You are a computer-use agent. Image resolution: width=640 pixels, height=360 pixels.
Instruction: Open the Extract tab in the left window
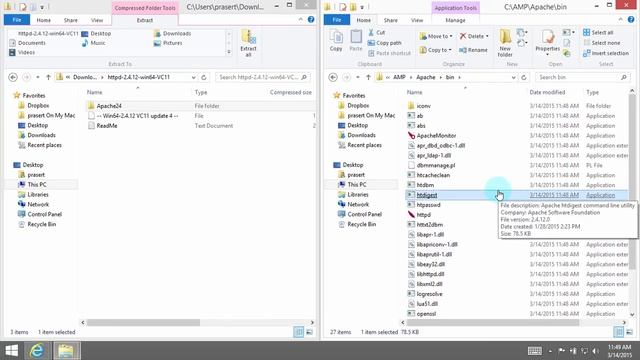[x=144, y=20]
